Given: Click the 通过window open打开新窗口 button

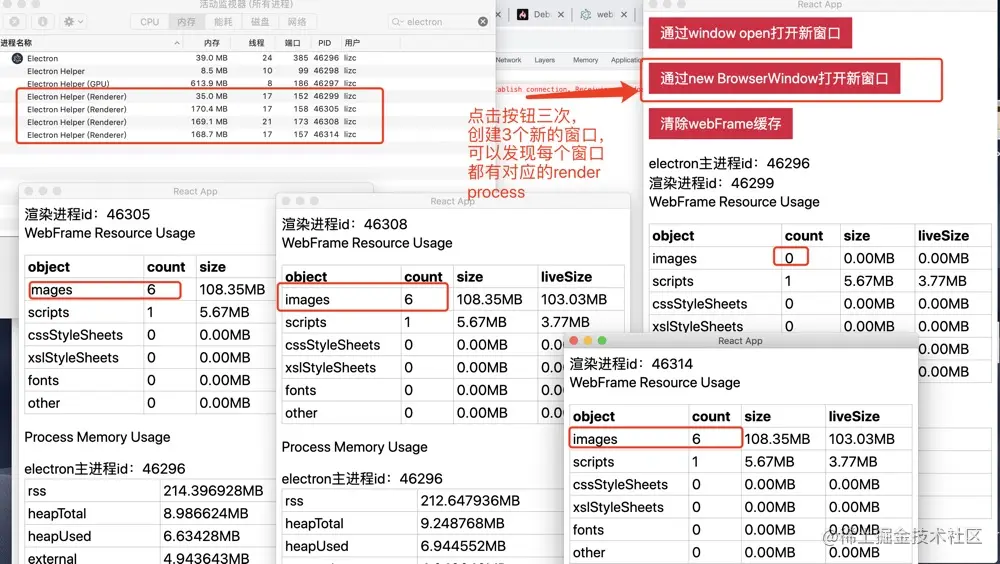Looking at the screenshot, I should coord(750,33).
